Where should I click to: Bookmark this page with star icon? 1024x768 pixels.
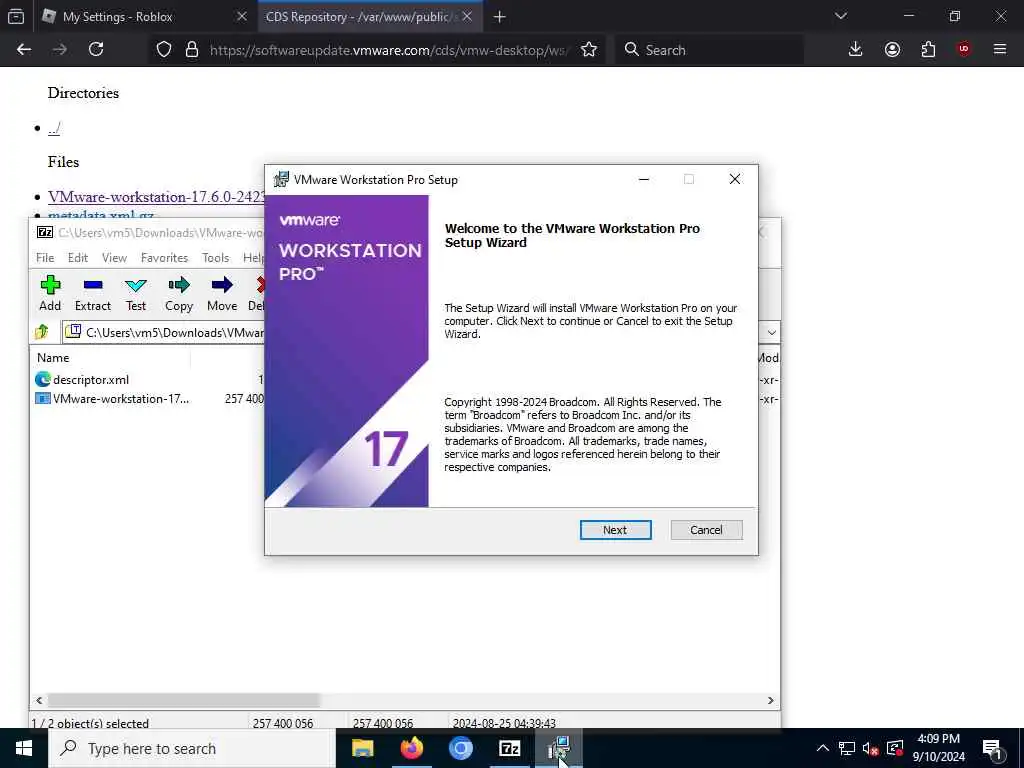tap(589, 50)
